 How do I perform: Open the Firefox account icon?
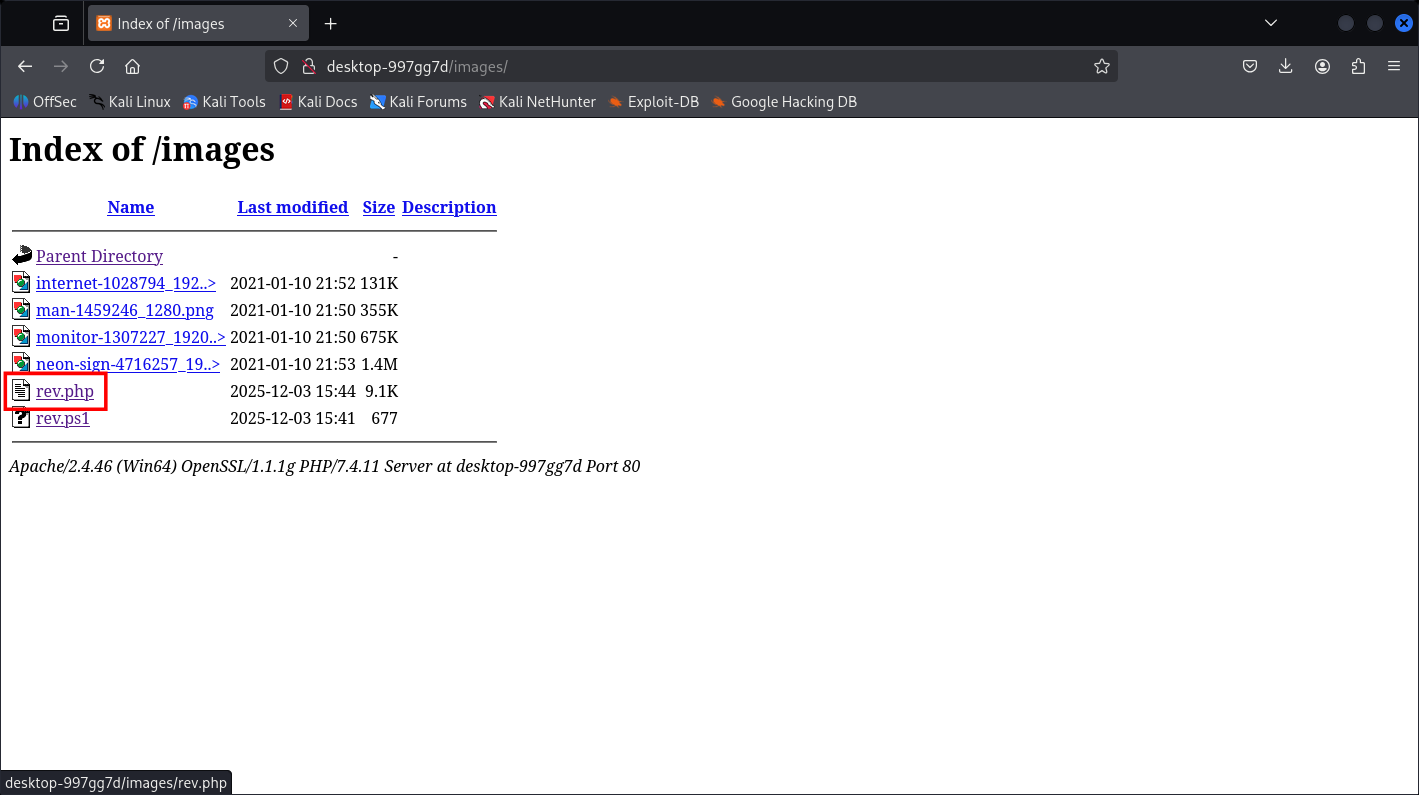click(x=1322, y=67)
